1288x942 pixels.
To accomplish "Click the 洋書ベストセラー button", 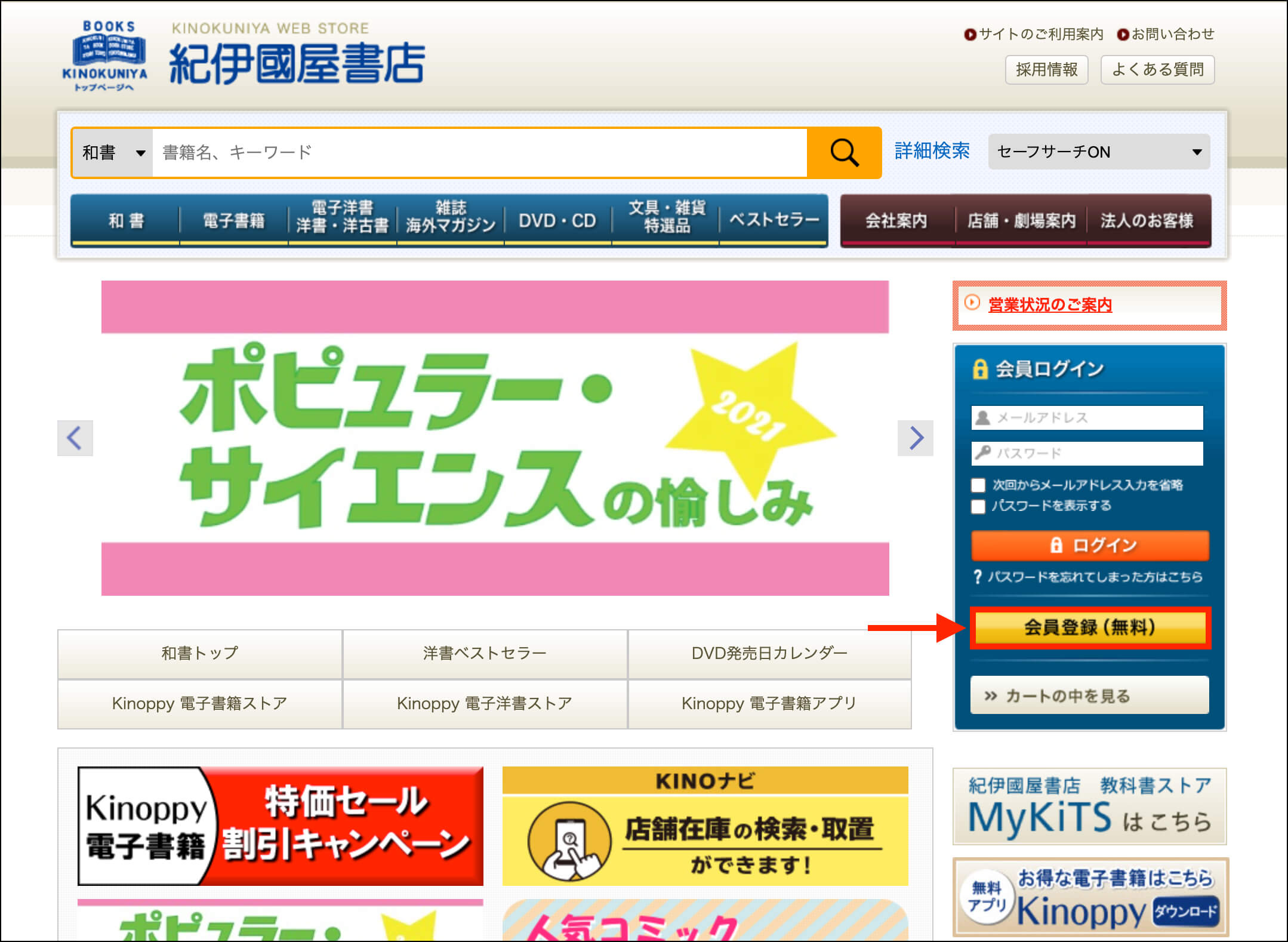I will pos(485,654).
